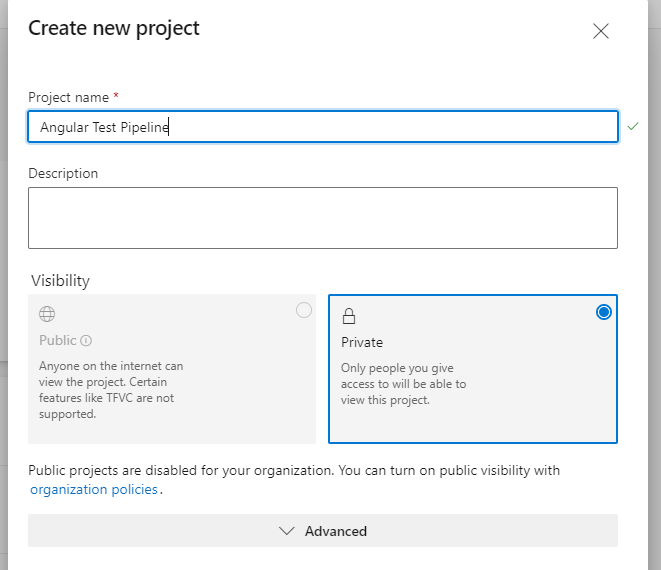Click the Private option description text
Viewport: 661px width, 570px height.
pos(403,384)
